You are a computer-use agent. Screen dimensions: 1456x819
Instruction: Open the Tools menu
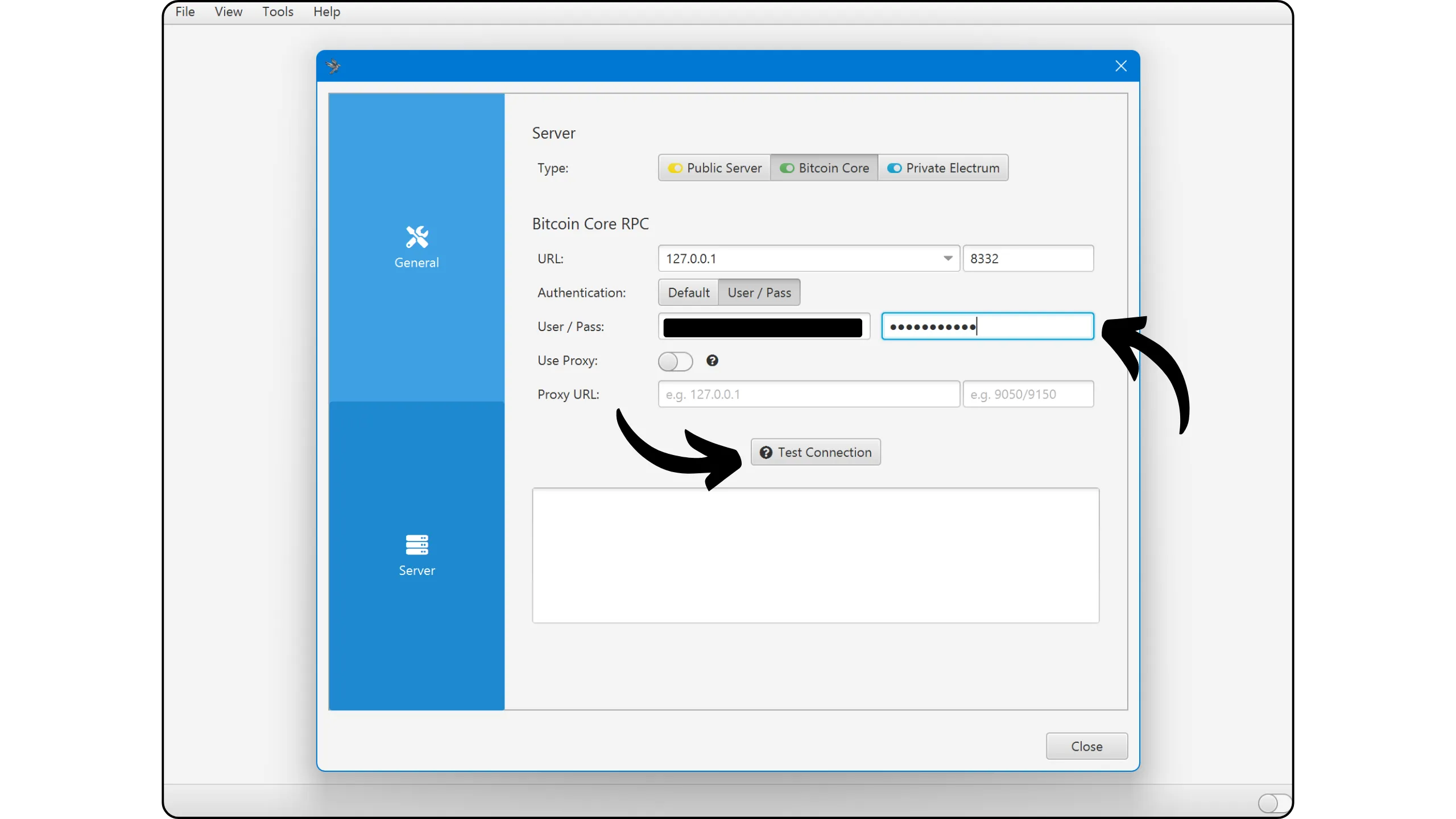pyautogui.click(x=278, y=12)
